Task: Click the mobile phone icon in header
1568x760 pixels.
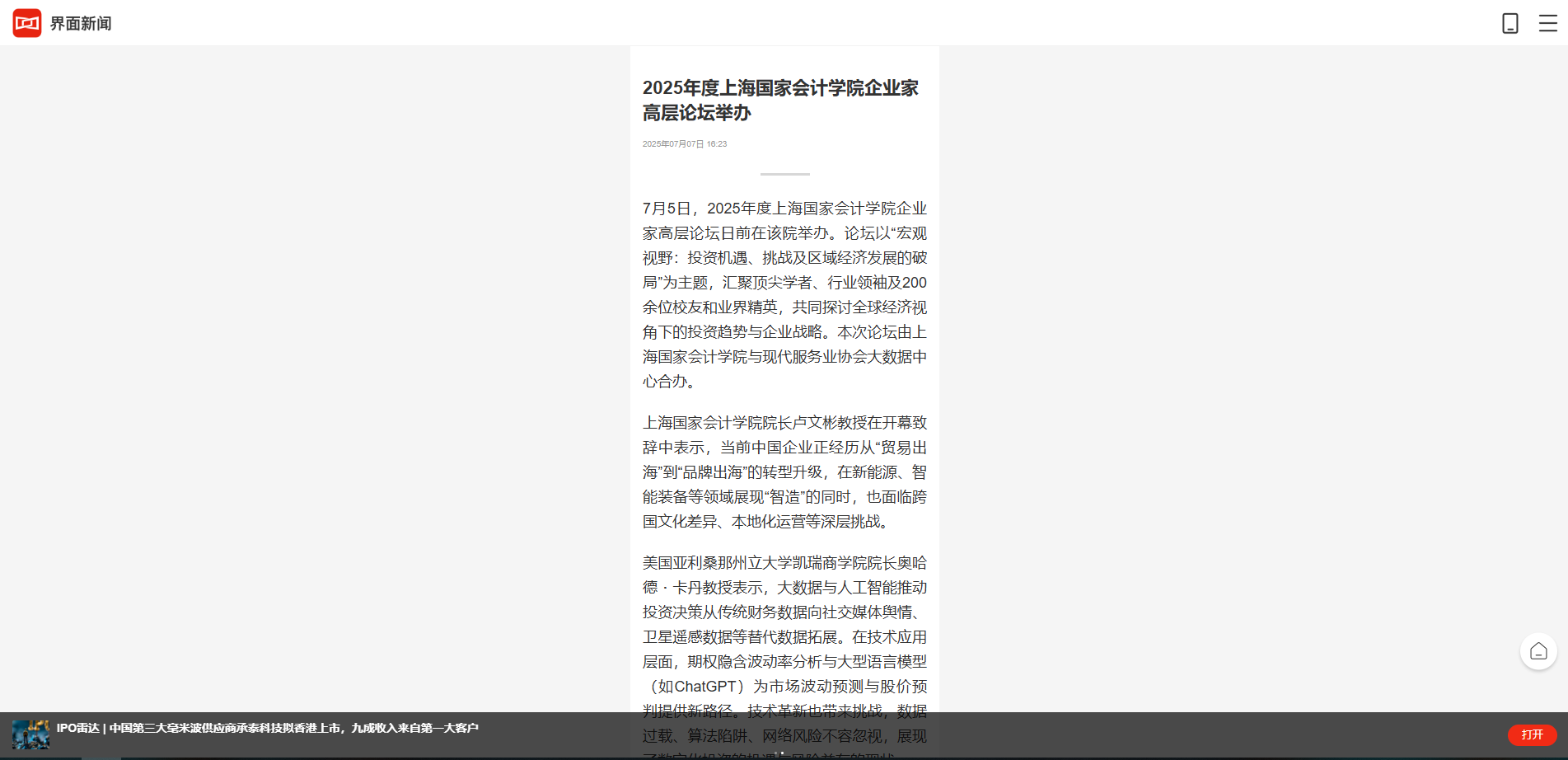Action: [x=1509, y=23]
